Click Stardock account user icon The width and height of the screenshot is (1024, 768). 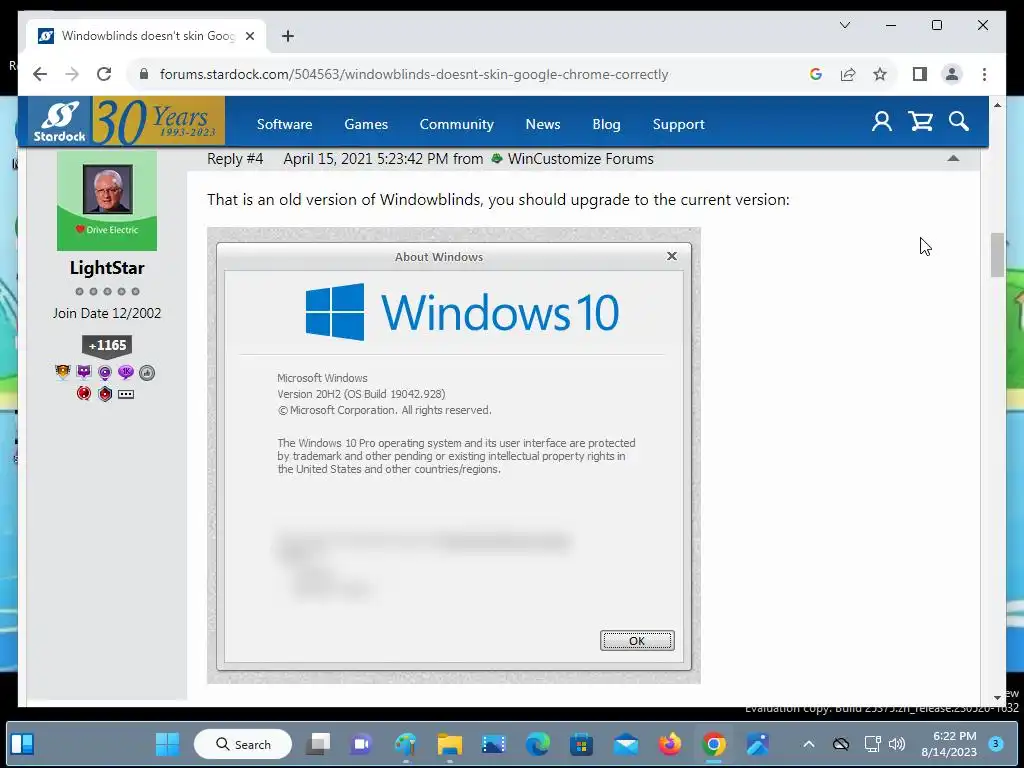tap(882, 121)
